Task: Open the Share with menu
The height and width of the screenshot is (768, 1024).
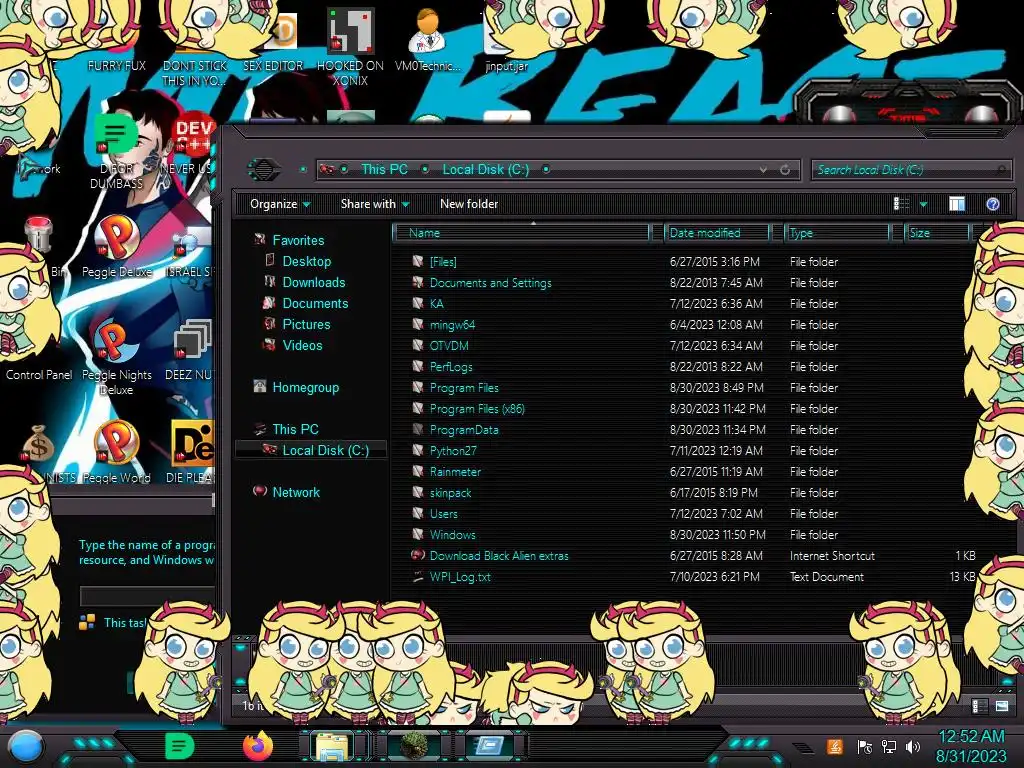Action: [375, 204]
